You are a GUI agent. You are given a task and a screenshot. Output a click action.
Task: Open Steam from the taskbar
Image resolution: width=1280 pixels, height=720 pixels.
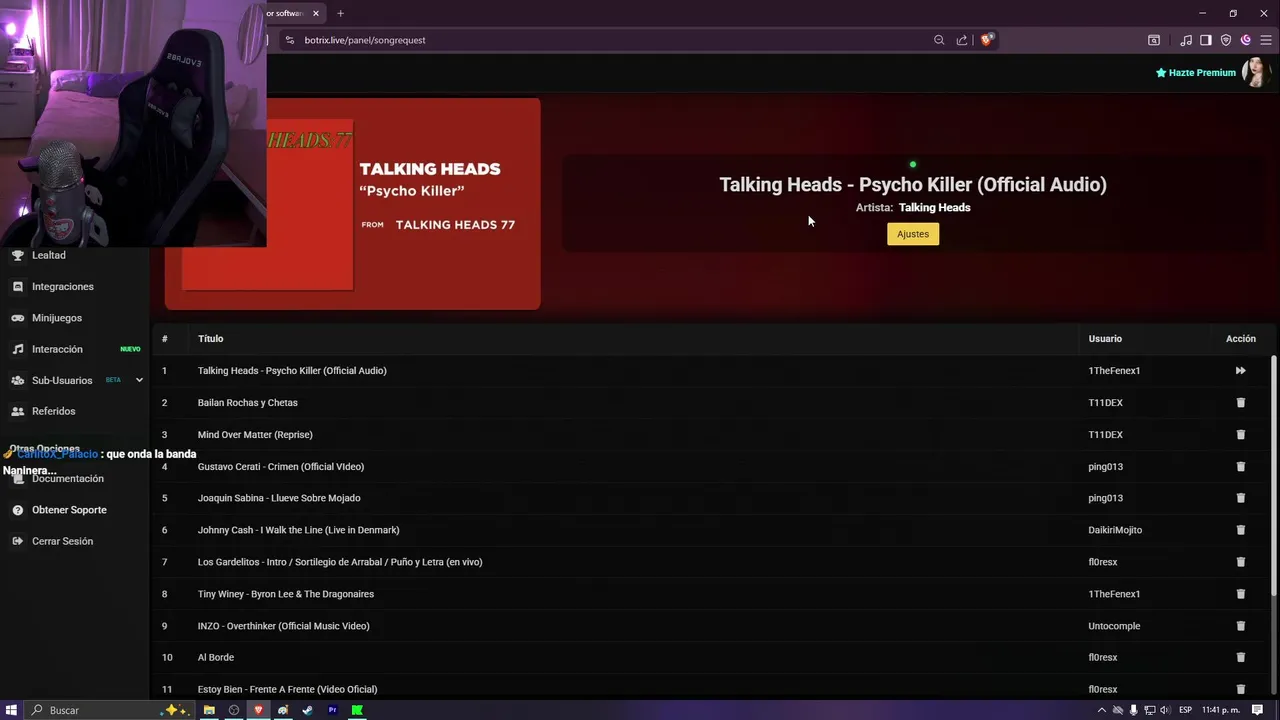pyautogui.click(x=307, y=710)
